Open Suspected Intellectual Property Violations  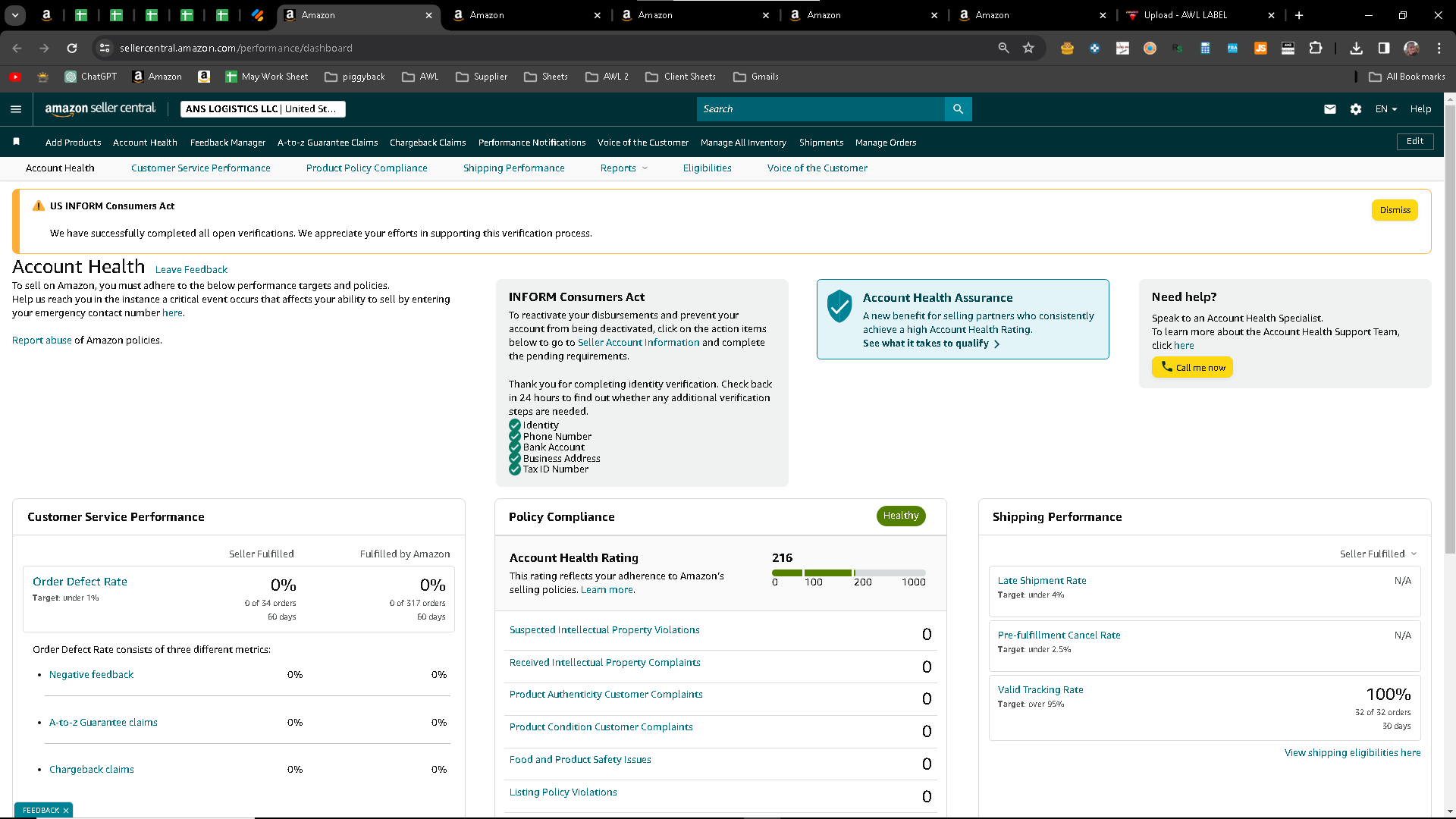(x=604, y=630)
